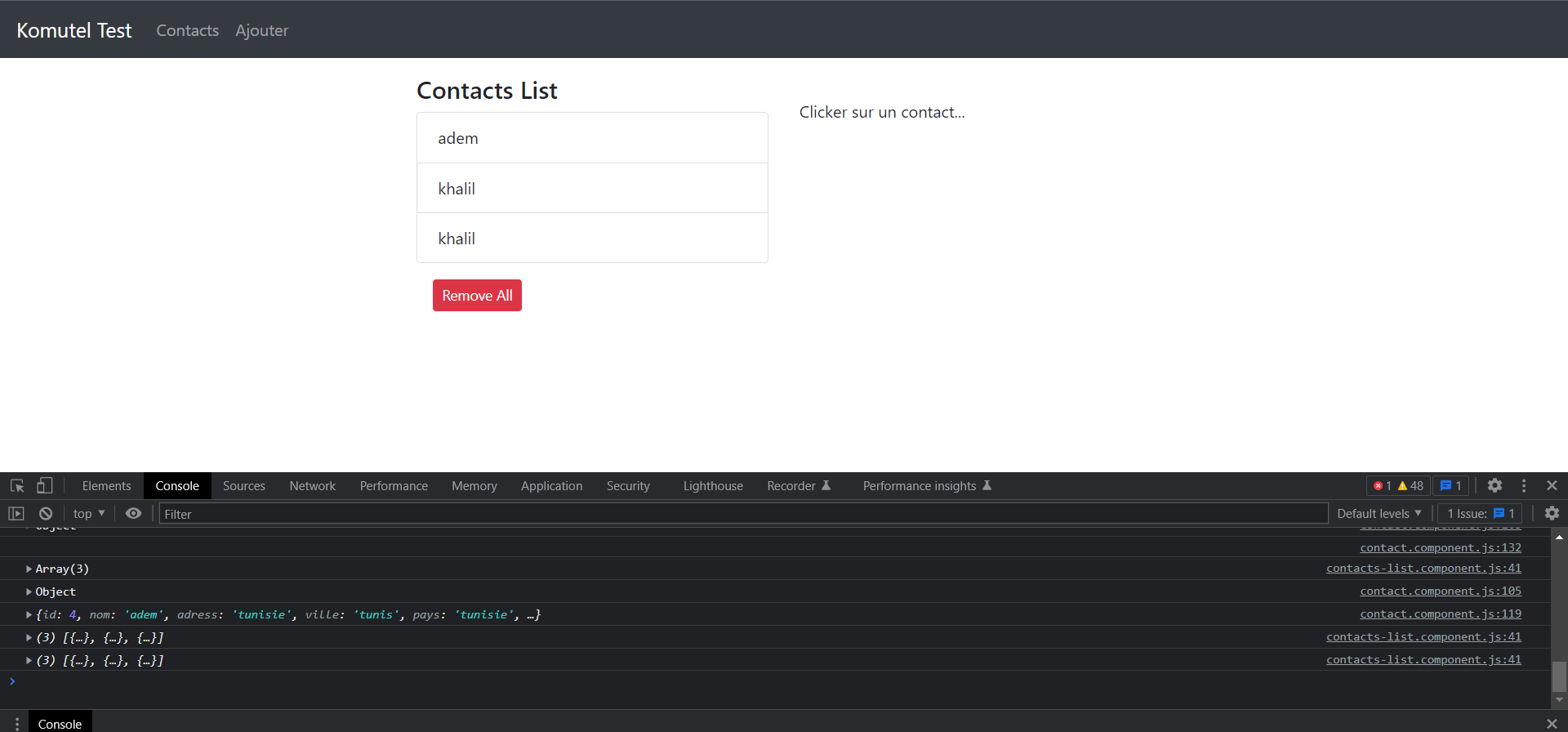Open the Performance insights tab
Image resolution: width=1568 pixels, height=732 pixels.
click(926, 485)
